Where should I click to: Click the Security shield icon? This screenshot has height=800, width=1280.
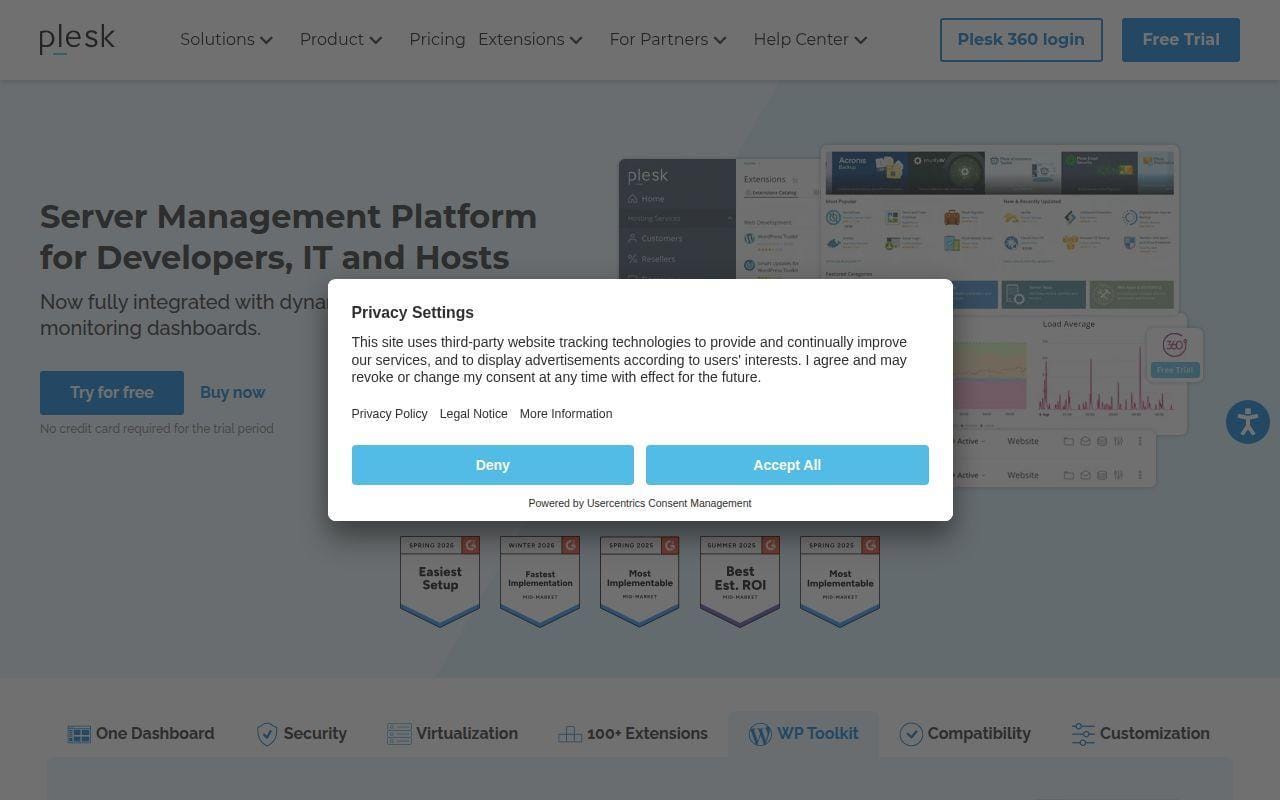tap(267, 734)
